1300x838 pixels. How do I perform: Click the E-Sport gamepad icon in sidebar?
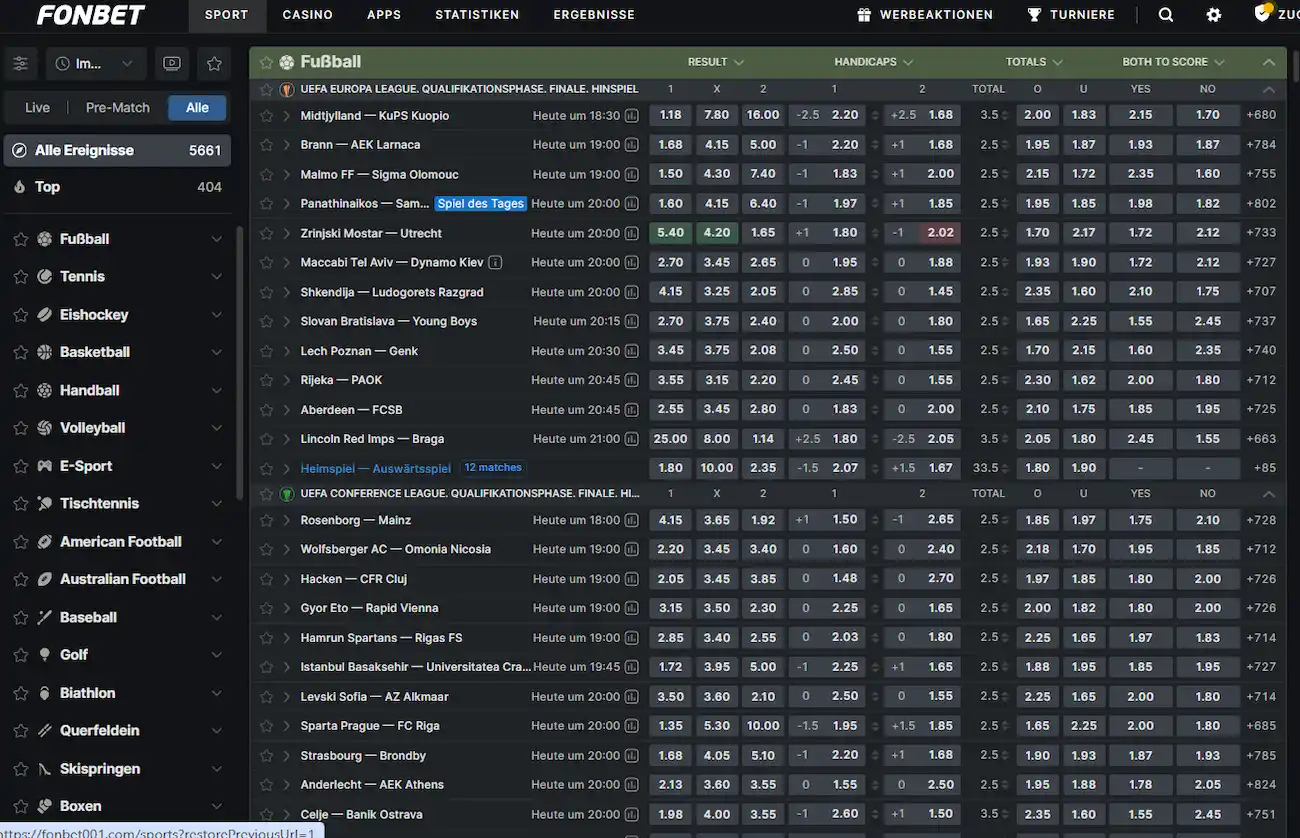click(x=45, y=466)
